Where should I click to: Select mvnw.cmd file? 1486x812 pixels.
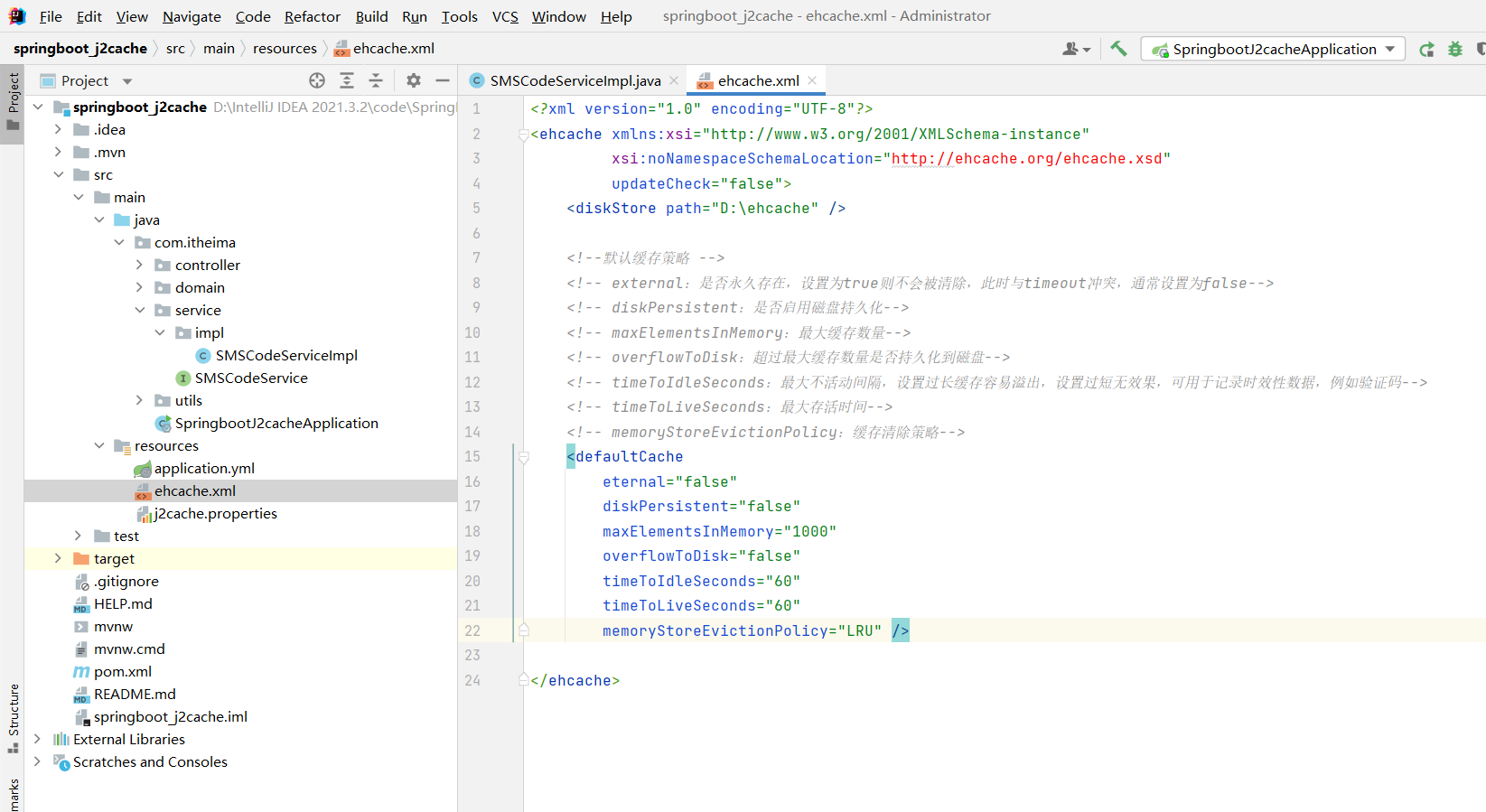[129, 649]
